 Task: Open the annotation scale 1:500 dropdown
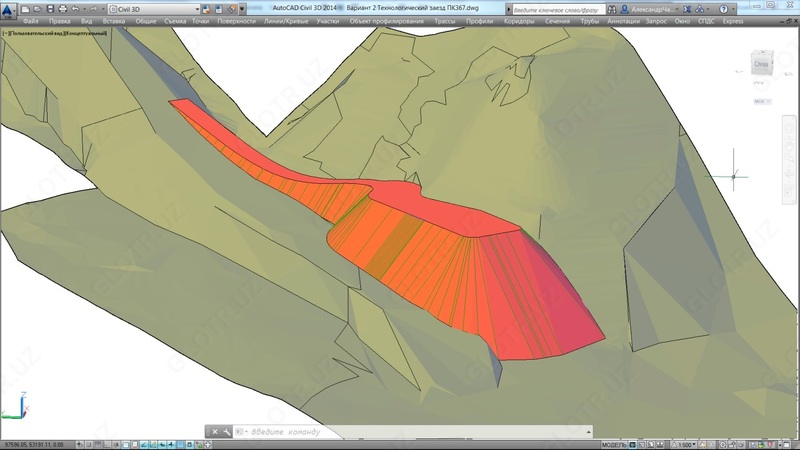tap(688, 443)
